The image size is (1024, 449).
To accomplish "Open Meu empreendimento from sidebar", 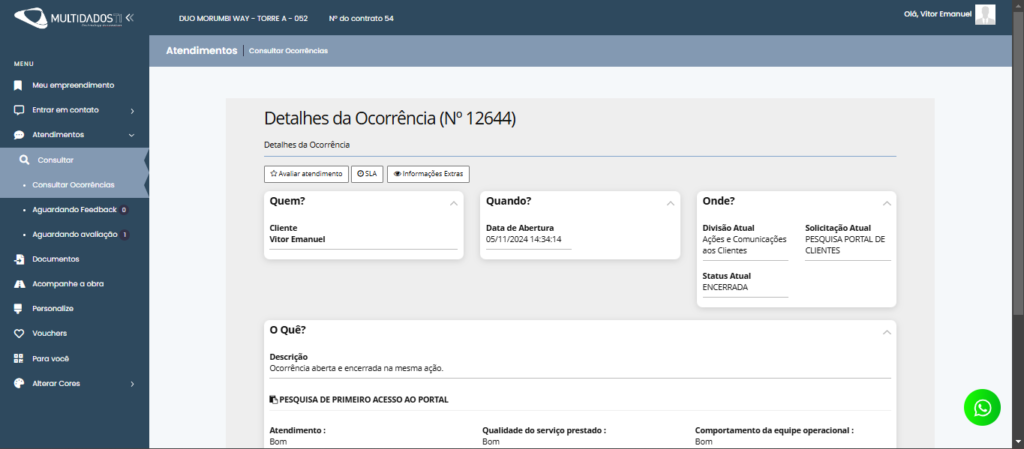I will [72, 85].
